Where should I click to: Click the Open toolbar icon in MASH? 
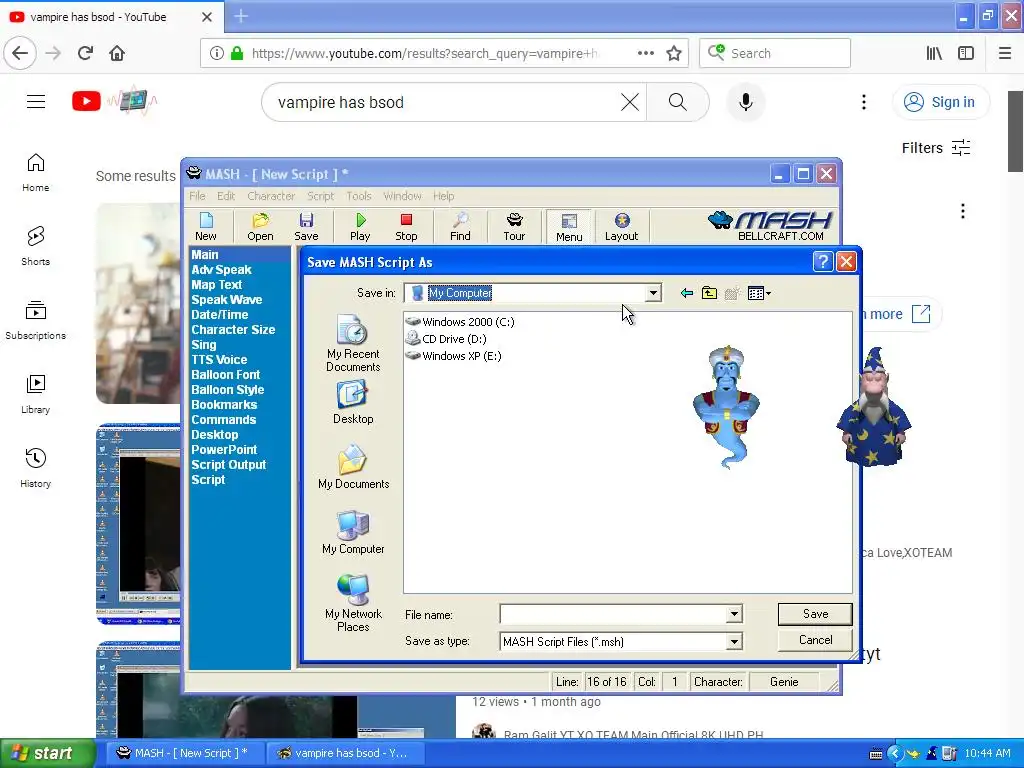tap(260, 227)
